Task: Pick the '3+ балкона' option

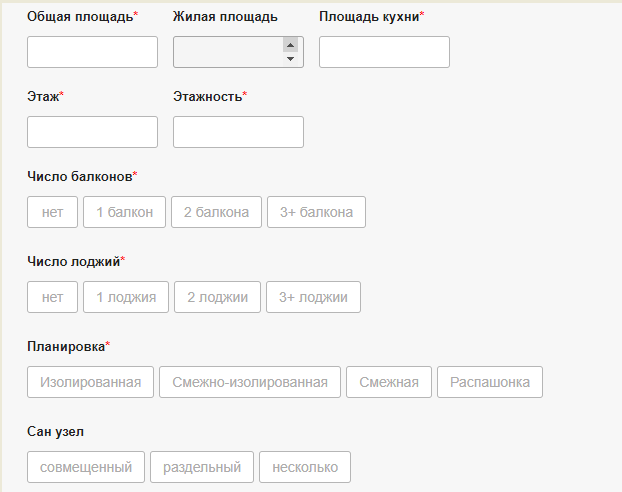Action: pos(316,212)
